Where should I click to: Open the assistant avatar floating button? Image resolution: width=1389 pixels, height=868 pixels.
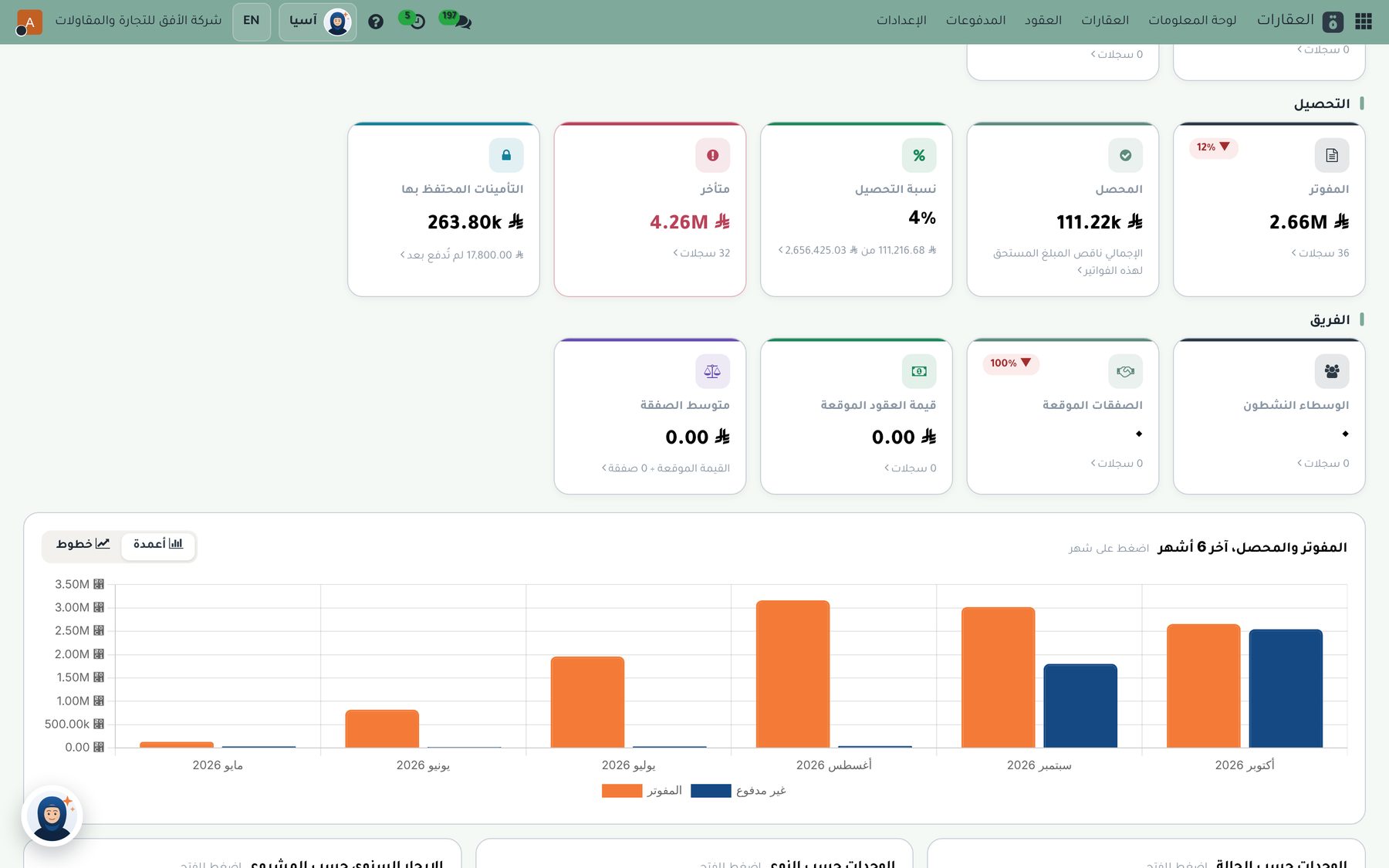click(52, 816)
